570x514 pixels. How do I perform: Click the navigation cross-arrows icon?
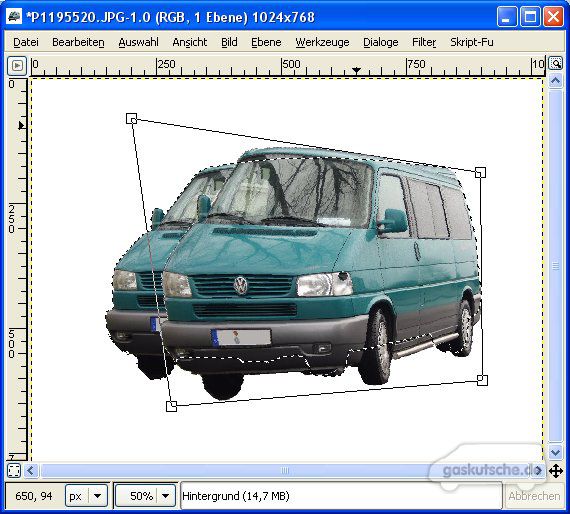(556, 471)
